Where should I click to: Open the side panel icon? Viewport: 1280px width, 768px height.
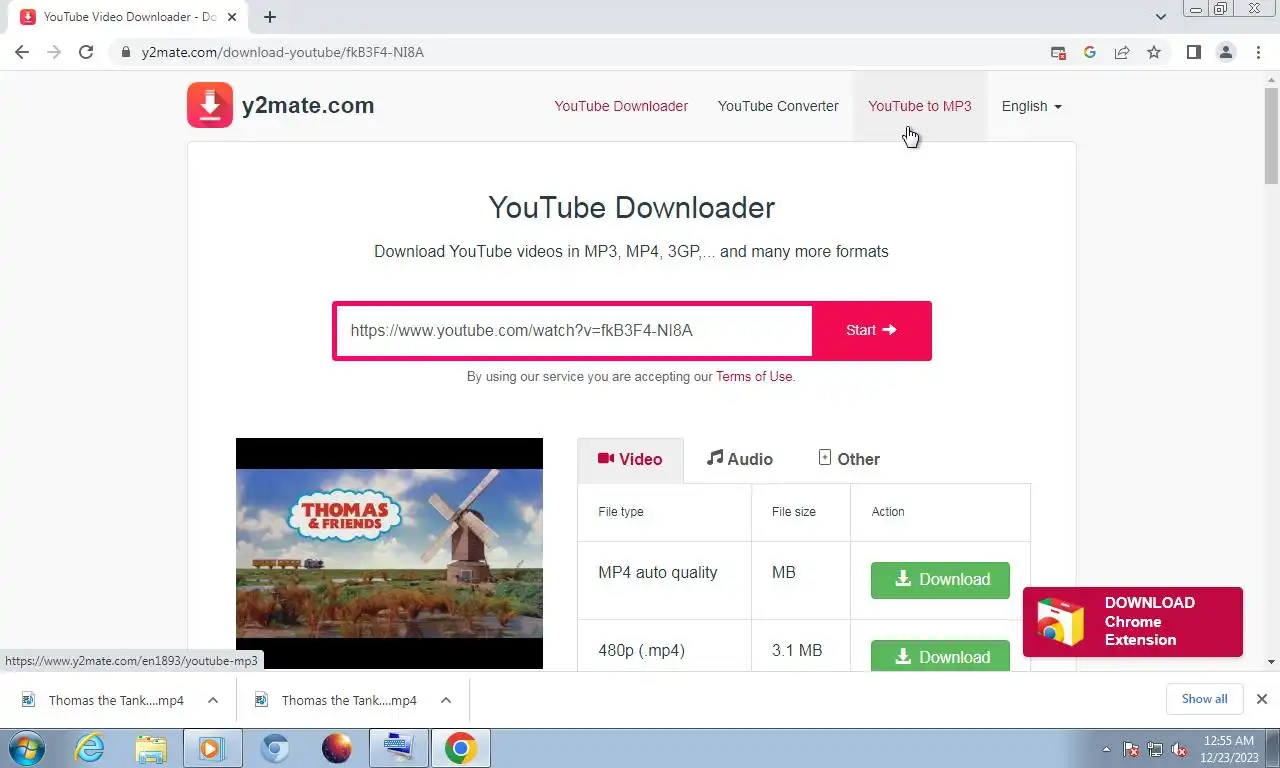[x=1193, y=52]
